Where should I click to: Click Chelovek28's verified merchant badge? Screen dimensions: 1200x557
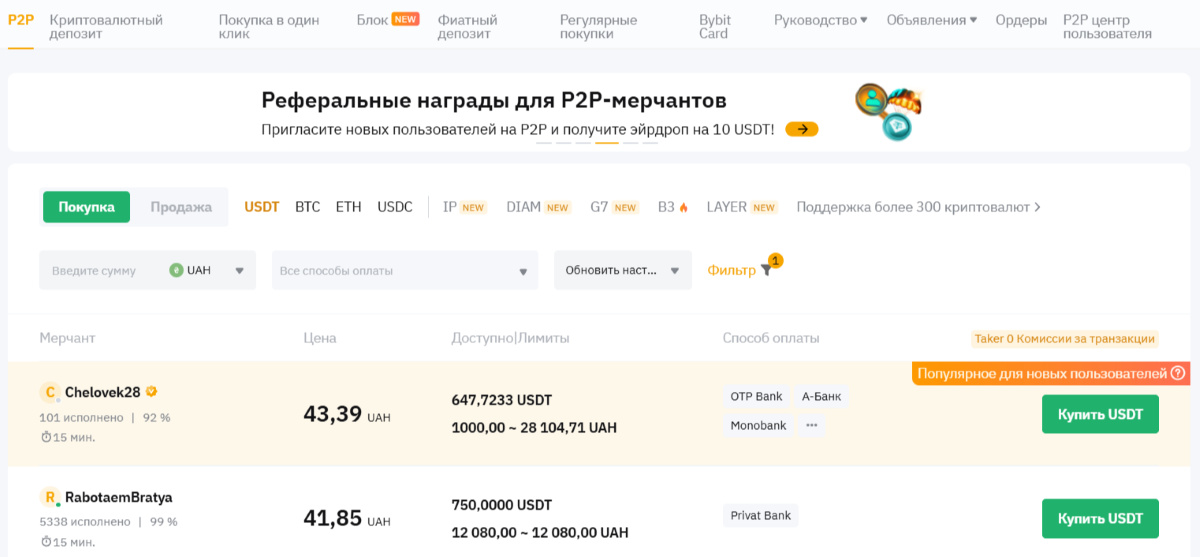152,392
